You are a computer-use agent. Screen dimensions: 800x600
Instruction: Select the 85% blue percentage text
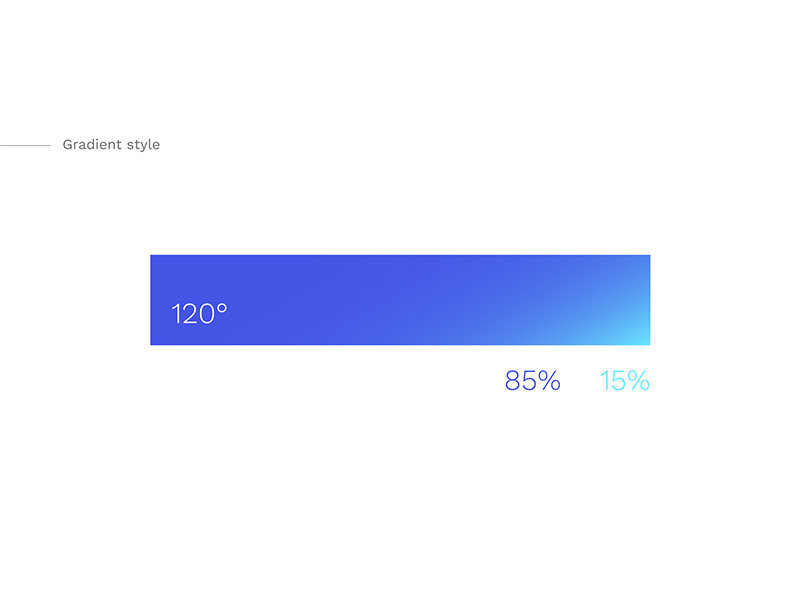(533, 381)
